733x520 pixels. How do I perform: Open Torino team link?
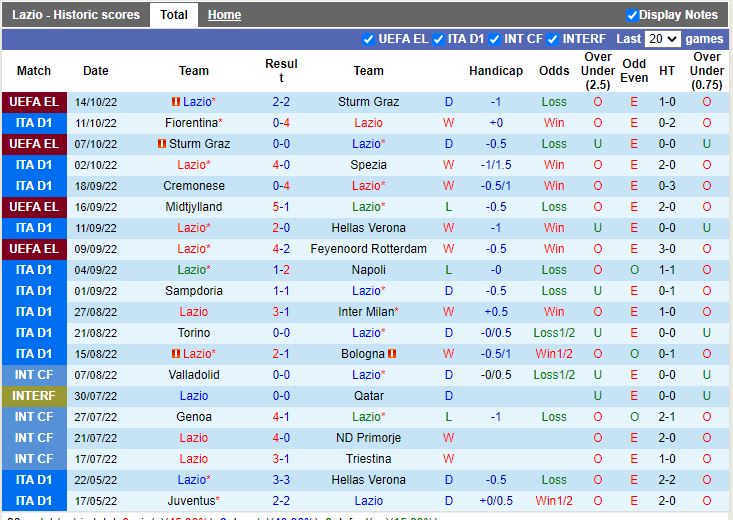coord(194,332)
